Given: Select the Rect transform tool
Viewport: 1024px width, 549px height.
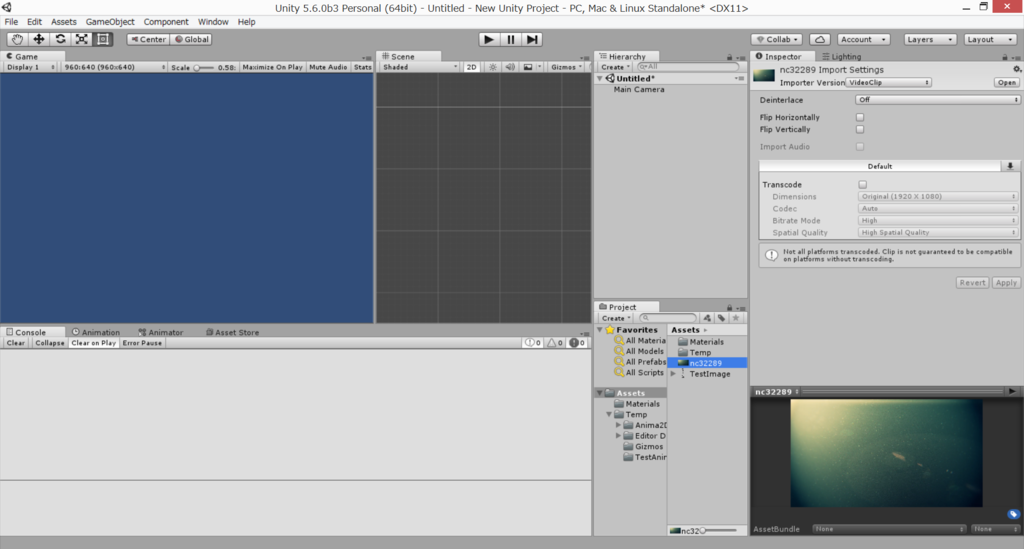Looking at the screenshot, I should click(103, 39).
